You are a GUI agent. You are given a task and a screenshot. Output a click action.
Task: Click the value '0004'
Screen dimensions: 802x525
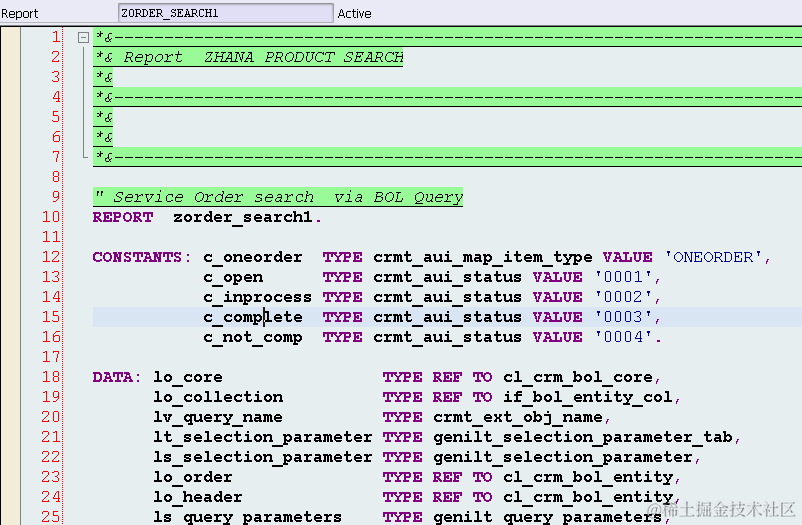(623, 337)
